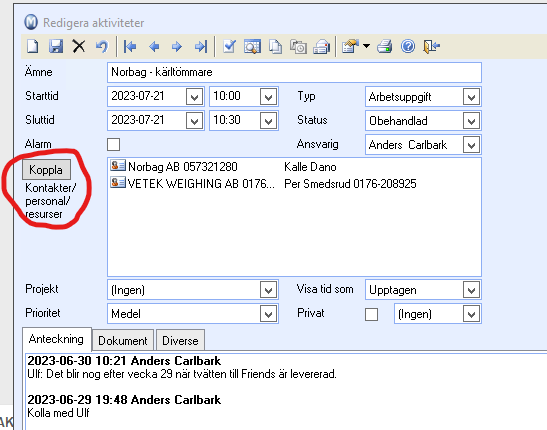Screen dimensions: 547x430
Task: Expand the Prioritet dropdown showing Medel
Action: (x=268, y=314)
